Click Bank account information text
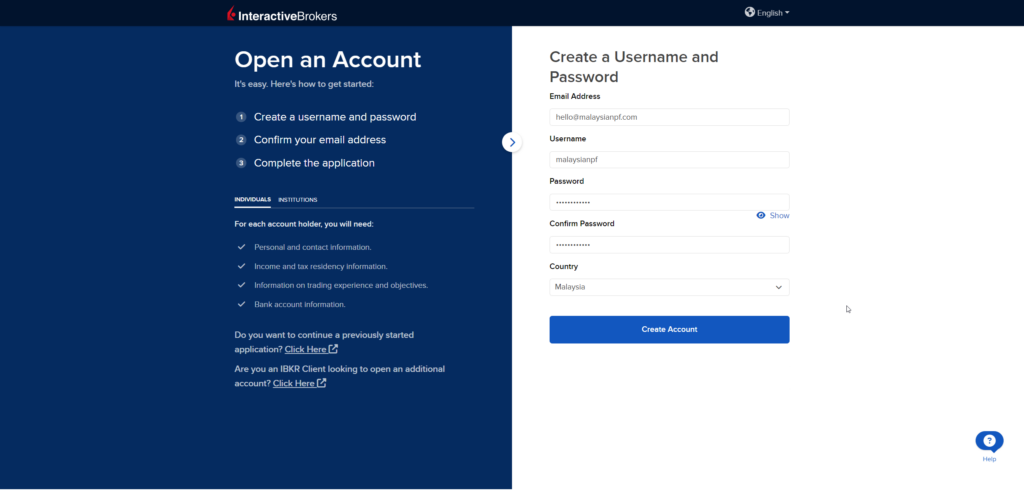 click(x=300, y=304)
